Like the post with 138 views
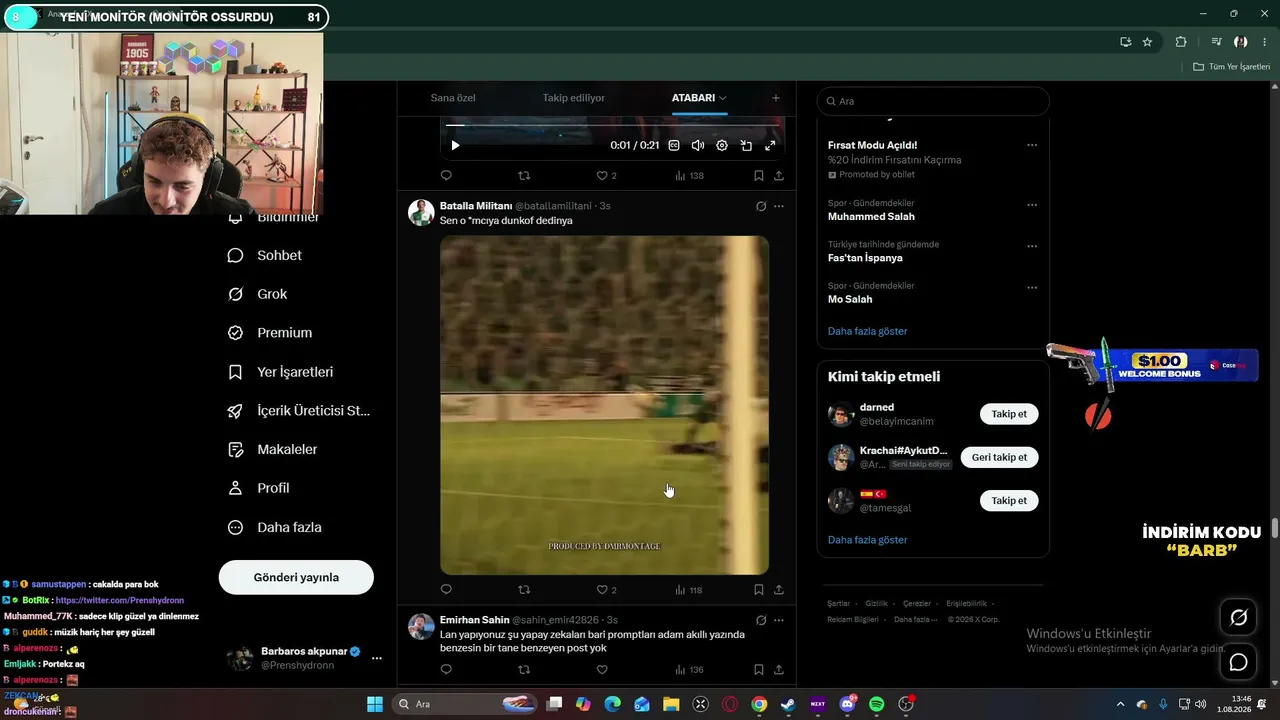 point(602,176)
